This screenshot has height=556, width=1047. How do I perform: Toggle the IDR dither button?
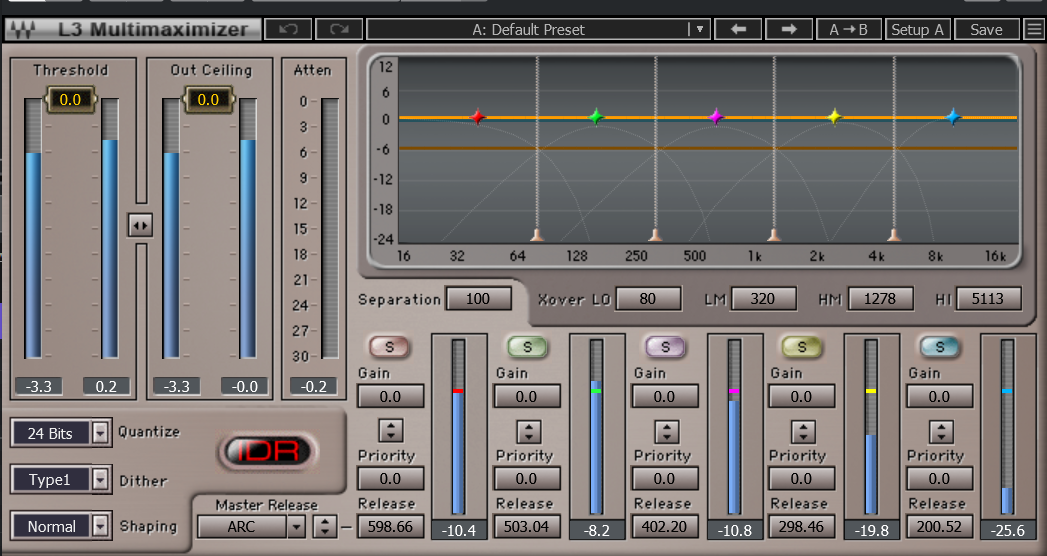pos(268,452)
